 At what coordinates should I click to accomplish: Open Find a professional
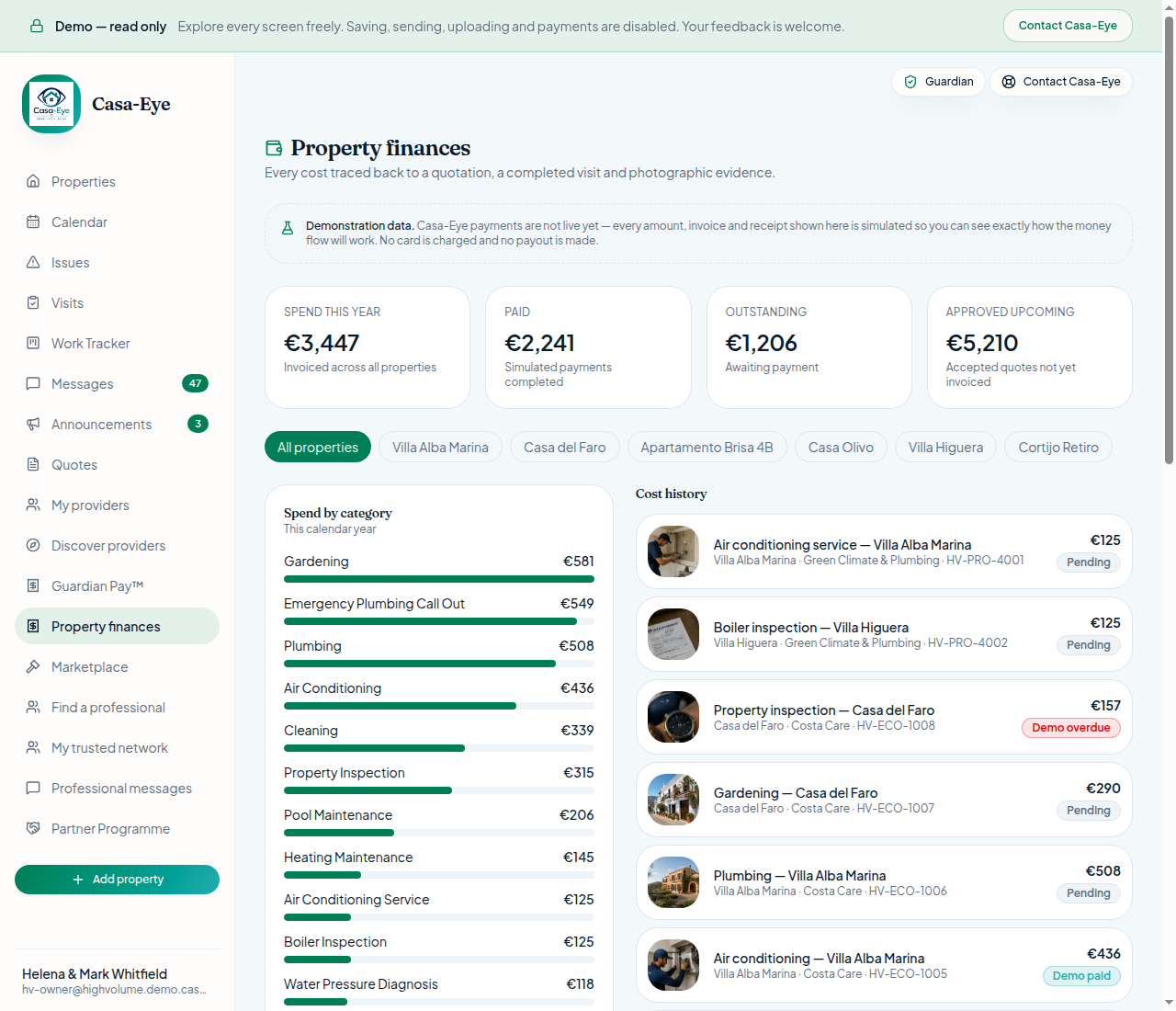117,707
